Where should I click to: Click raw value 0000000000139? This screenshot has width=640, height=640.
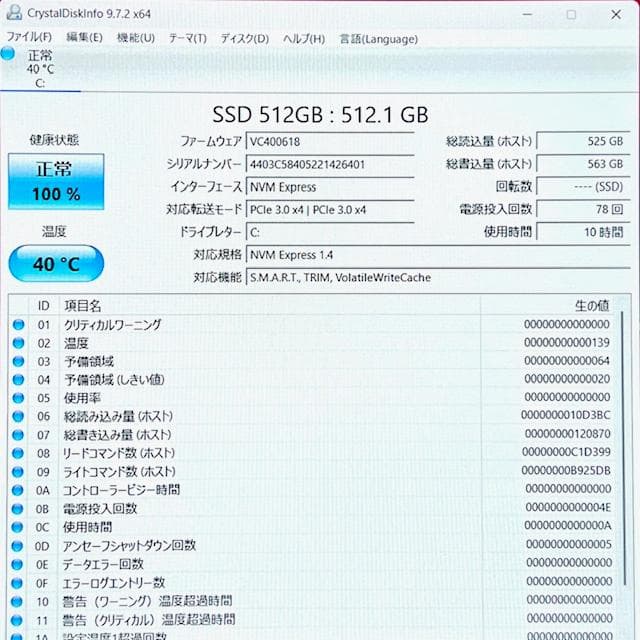[x=567, y=342]
